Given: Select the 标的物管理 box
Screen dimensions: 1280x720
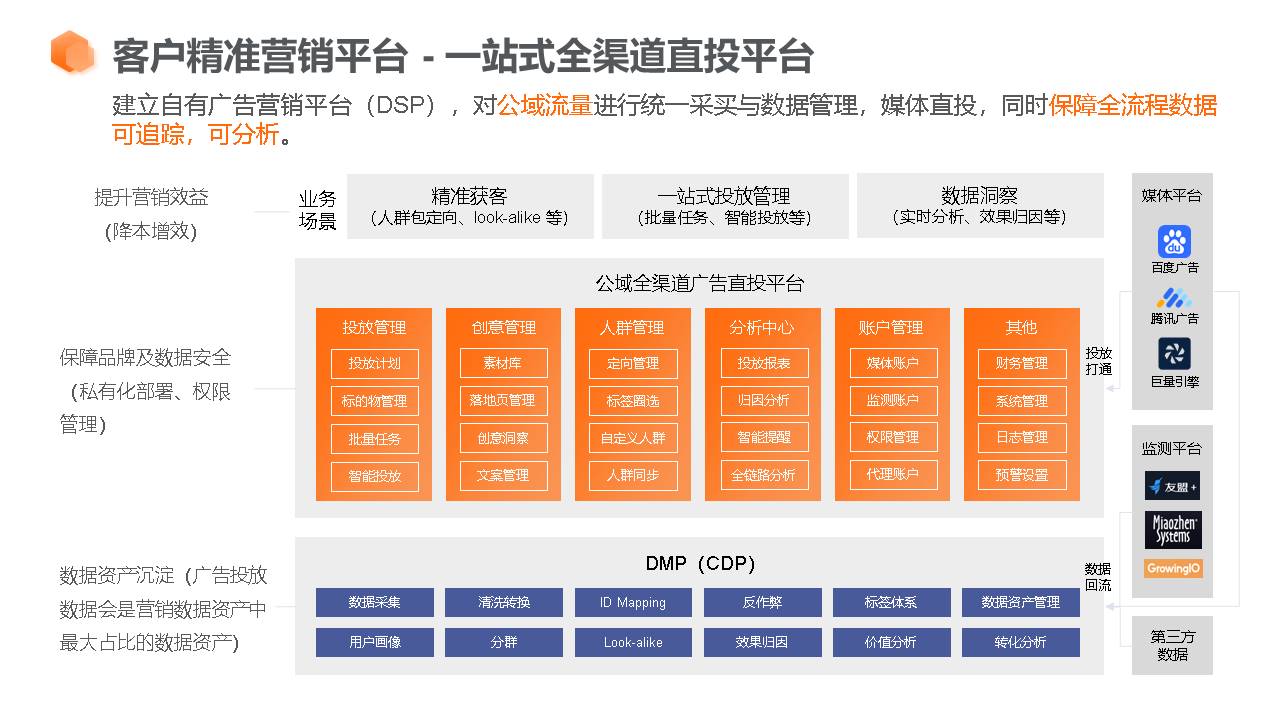Looking at the screenshot, I should [x=375, y=401].
